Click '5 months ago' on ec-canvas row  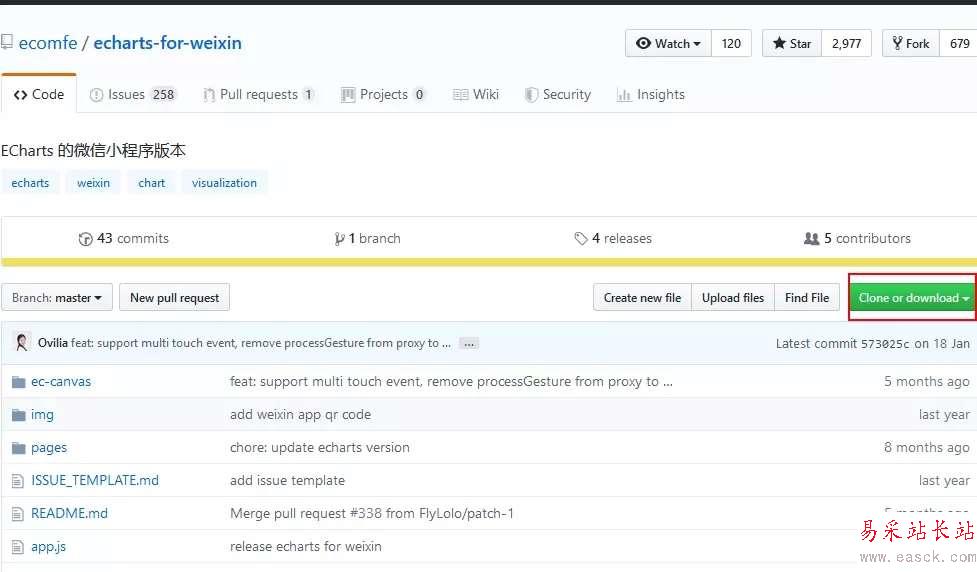click(927, 381)
